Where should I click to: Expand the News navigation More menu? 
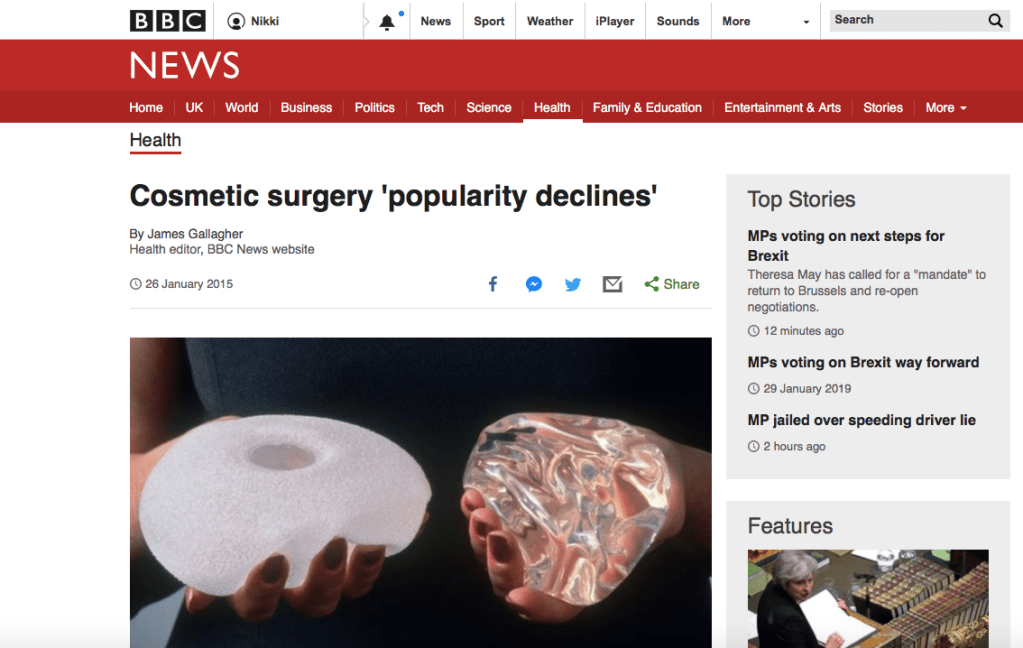(x=946, y=107)
